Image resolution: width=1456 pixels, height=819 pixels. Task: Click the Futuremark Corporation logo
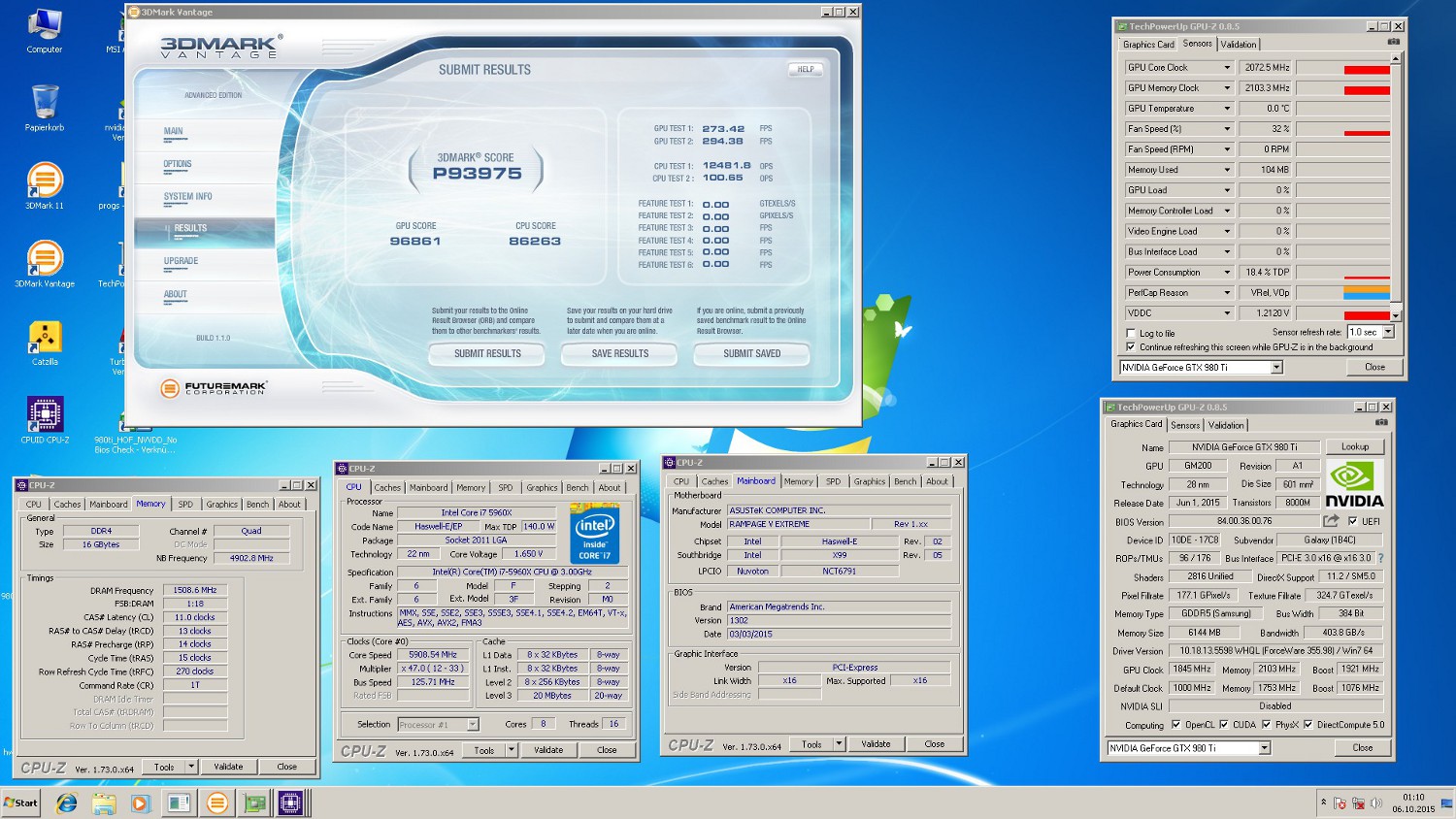coord(214,388)
